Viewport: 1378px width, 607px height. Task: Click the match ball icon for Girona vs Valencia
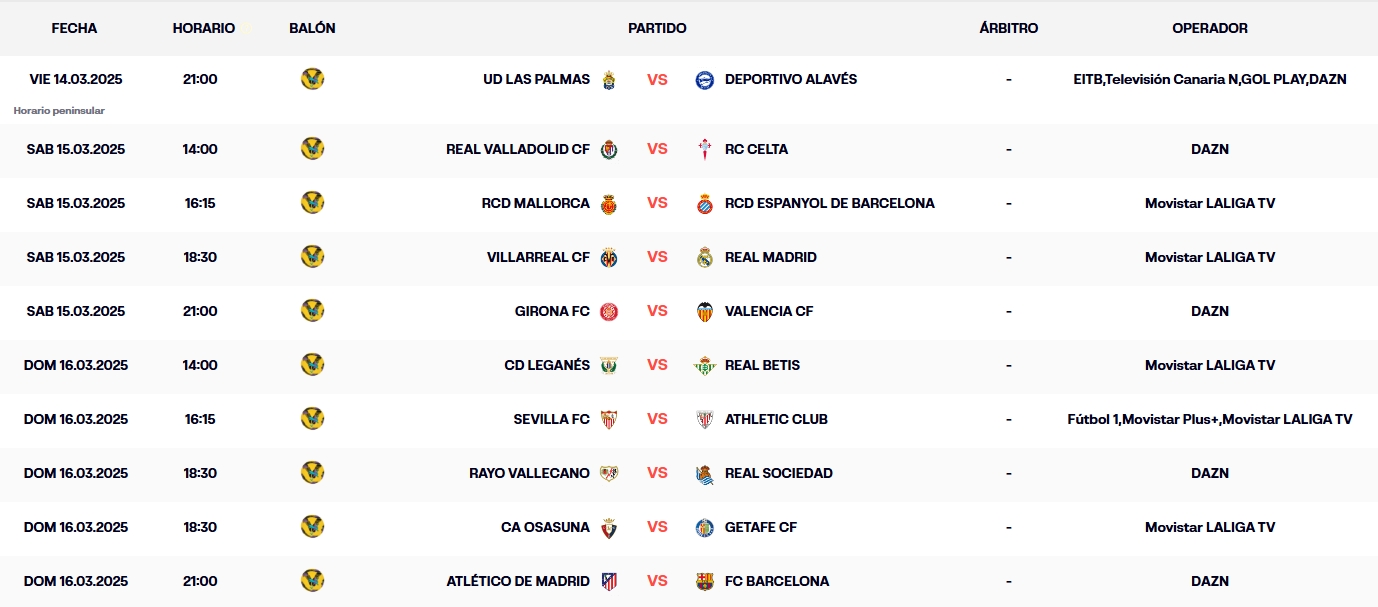tap(312, 311)
